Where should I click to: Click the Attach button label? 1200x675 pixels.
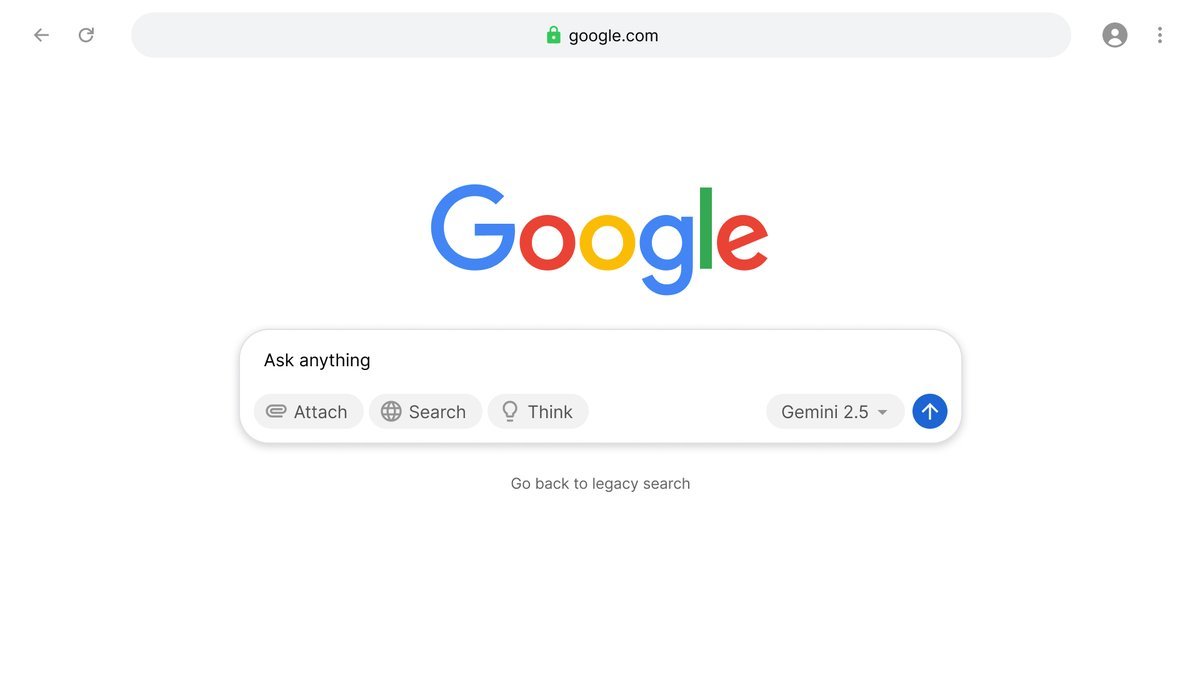(x=320, y=412)
